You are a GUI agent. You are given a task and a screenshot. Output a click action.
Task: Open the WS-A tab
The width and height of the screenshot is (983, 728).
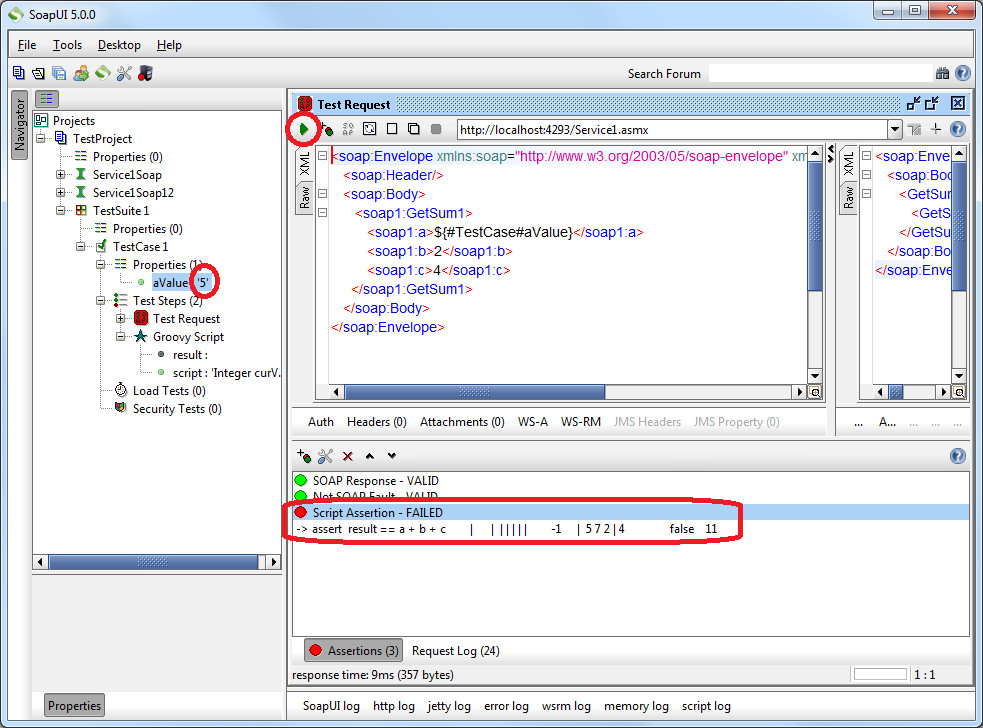pos(533,422)
